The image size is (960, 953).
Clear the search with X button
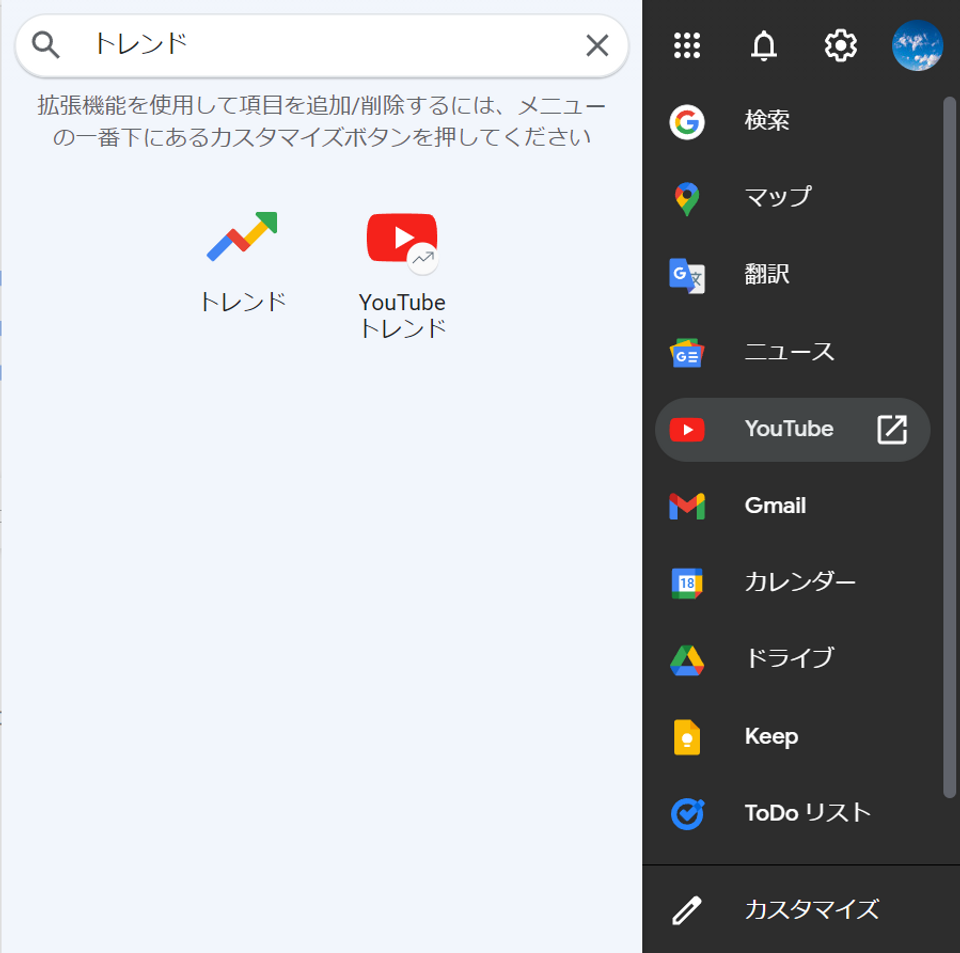pyautogui.click(x=597, y=45)
